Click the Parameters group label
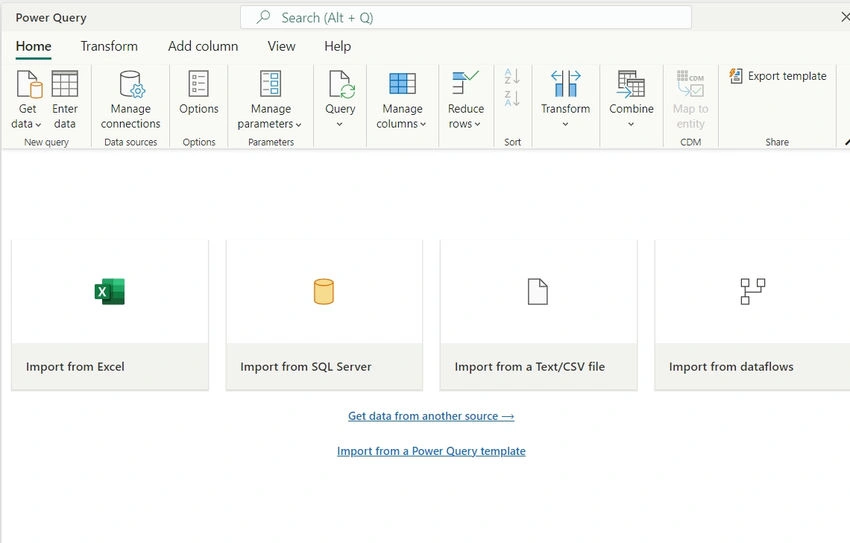Image resolution: width=850 pixels, height=543 pixels. 271,142
